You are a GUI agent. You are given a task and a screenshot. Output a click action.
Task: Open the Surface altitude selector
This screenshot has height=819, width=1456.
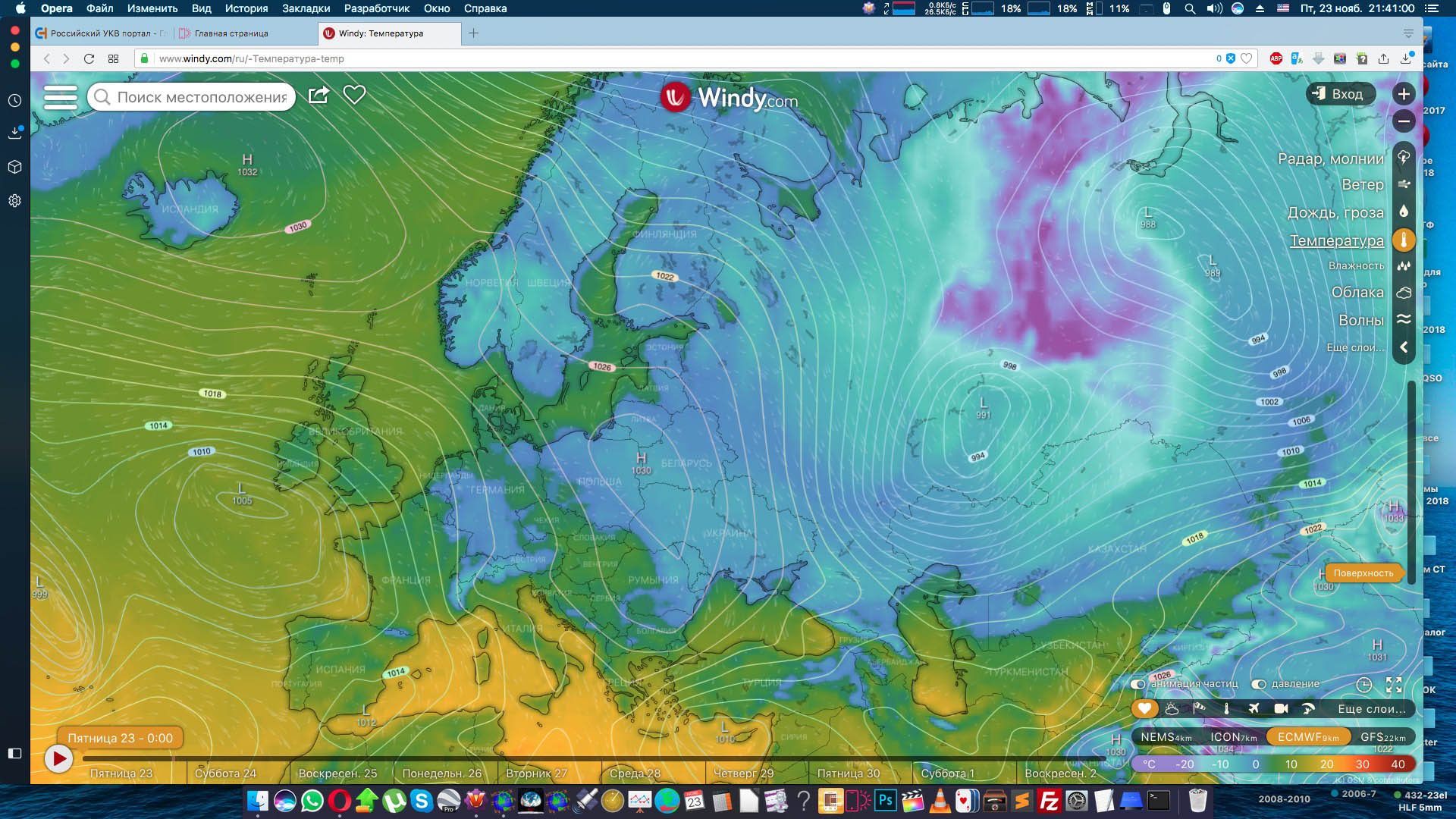tap(1363, 573)
